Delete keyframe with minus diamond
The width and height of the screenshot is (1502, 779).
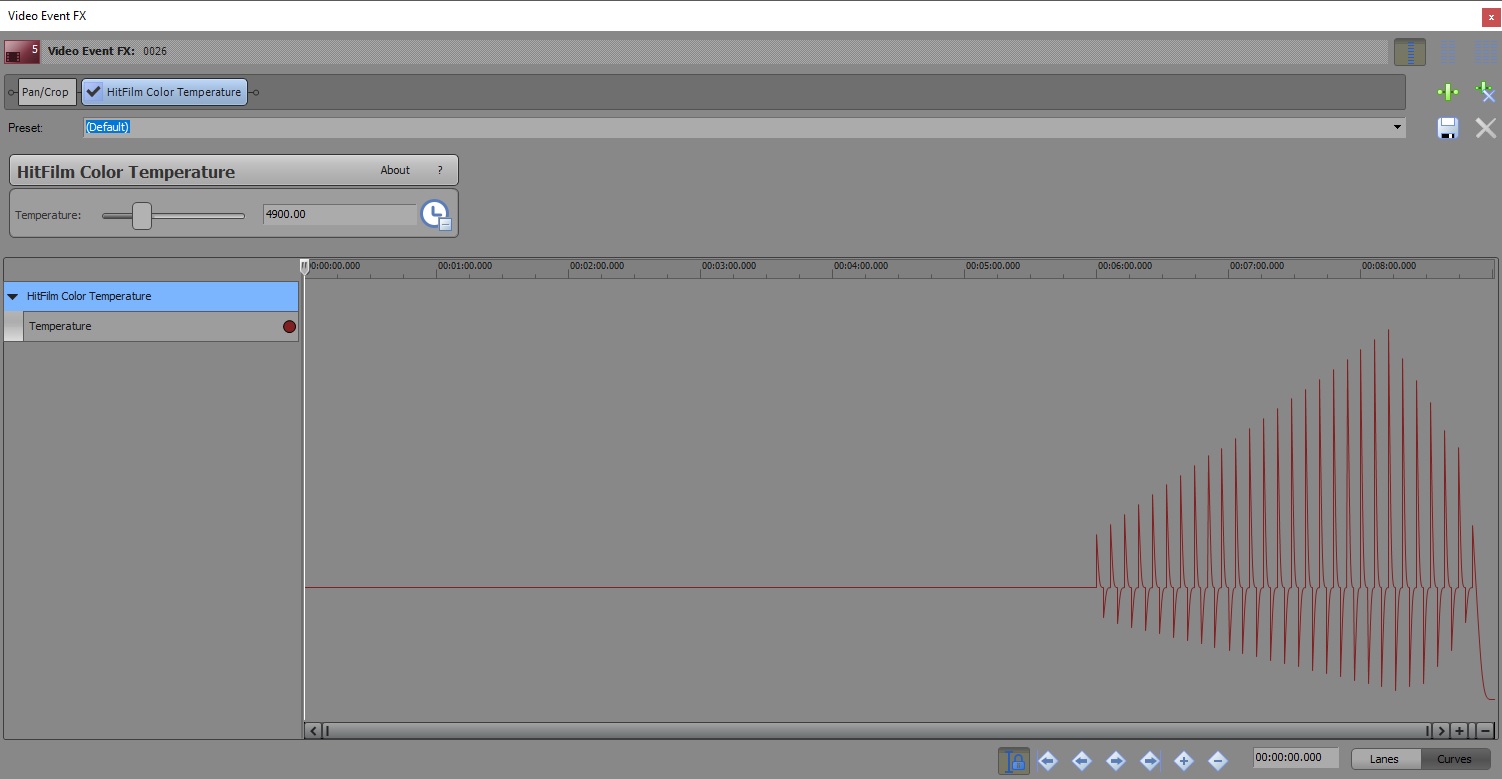(1218, 761)
